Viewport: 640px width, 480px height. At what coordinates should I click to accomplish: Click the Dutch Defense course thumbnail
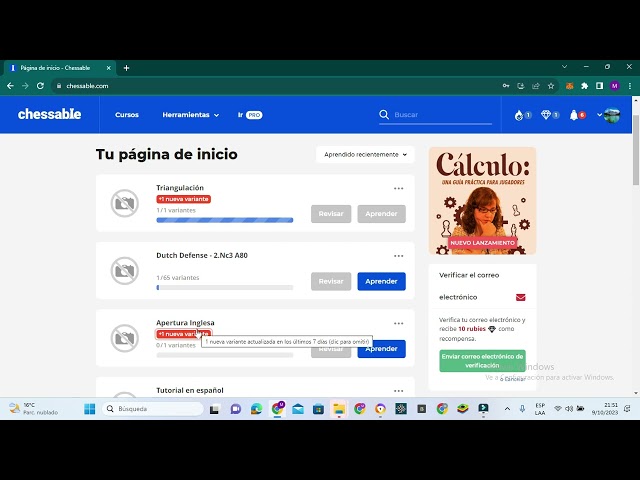coord(124,271)
